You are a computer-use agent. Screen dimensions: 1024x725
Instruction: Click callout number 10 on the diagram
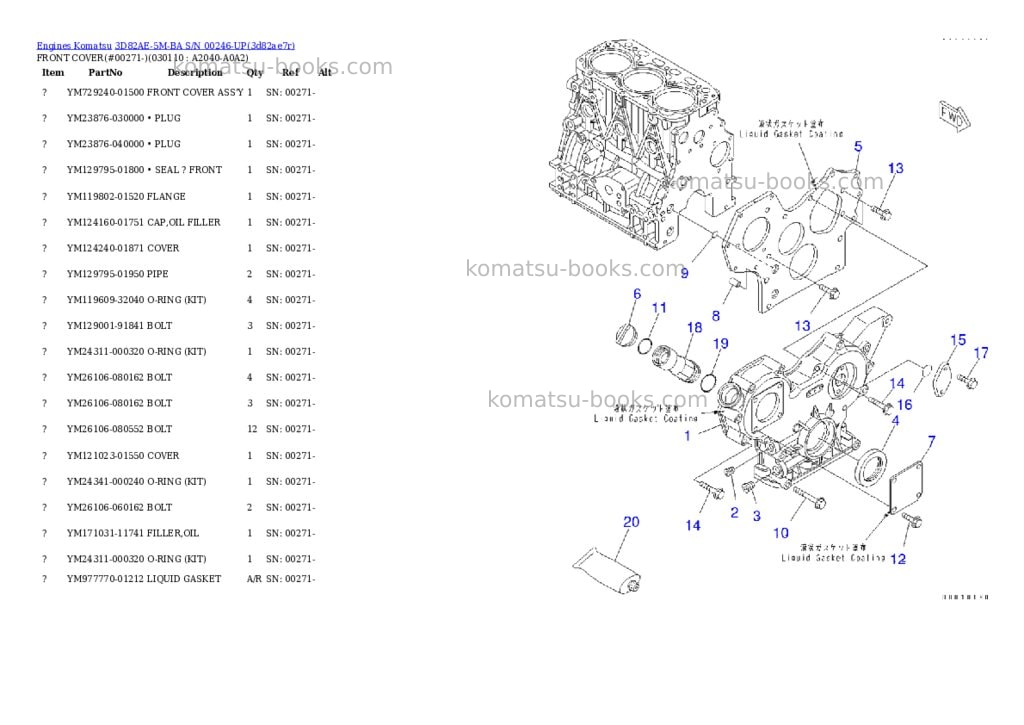click(x=781, y=534)
